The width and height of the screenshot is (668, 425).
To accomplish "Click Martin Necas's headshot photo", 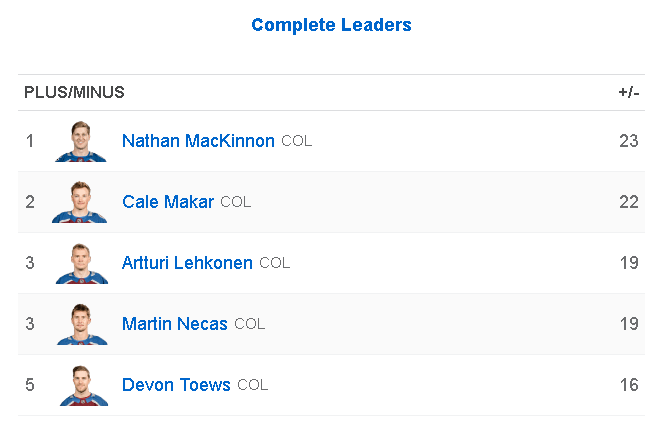I will 81,324.
